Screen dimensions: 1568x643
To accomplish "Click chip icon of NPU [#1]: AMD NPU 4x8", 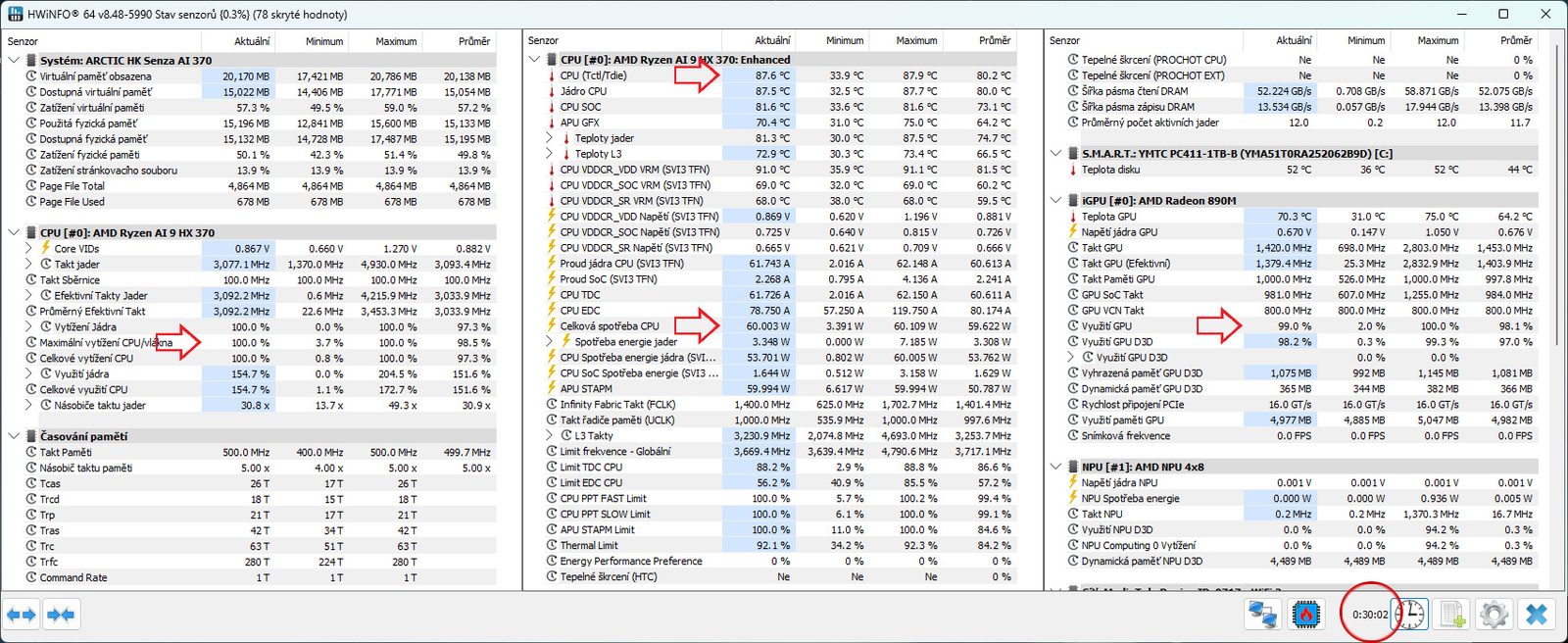I will pyautogui.click(x=1072, y=468).
